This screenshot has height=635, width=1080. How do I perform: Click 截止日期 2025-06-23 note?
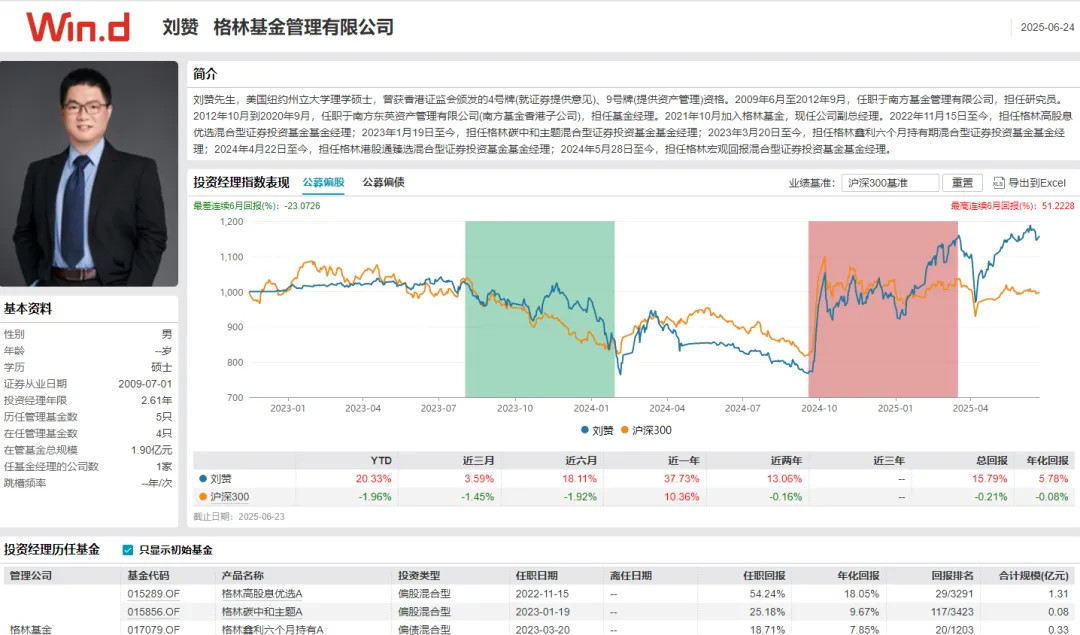tap(239, 517)
